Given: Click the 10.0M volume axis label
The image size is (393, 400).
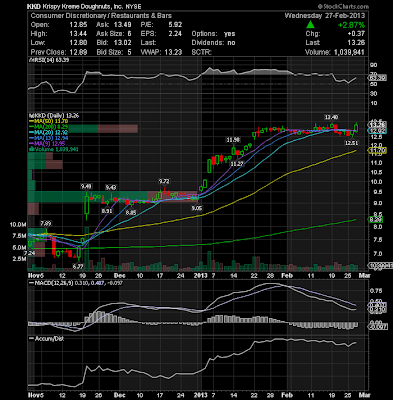Looking at the screenshot, I should [18, 225].
